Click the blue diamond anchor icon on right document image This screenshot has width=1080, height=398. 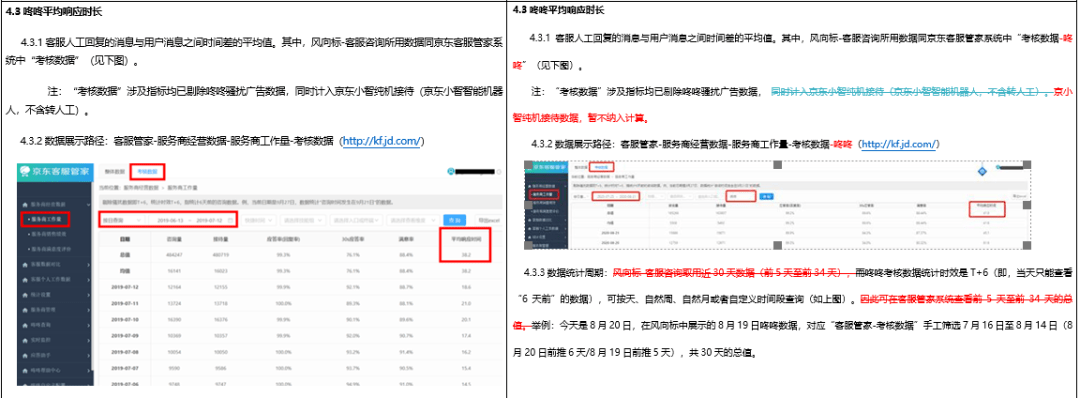[x=982, y=171]
